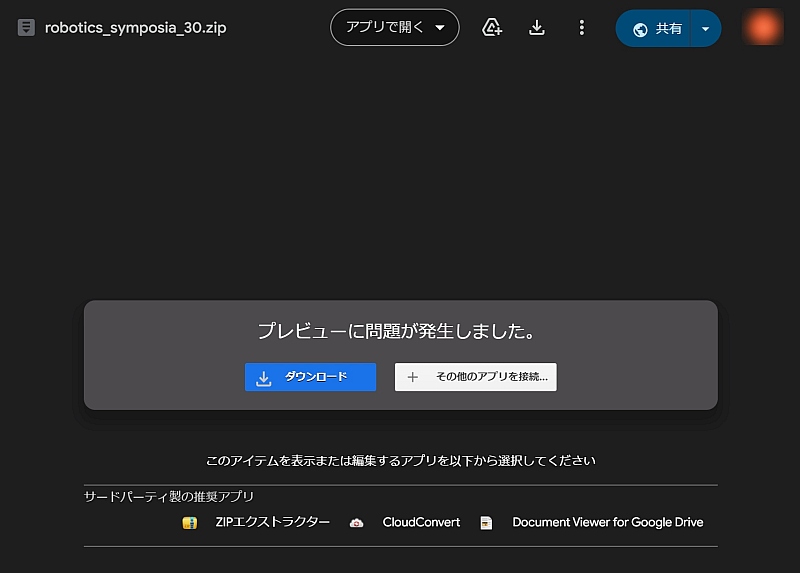Click the globe icon in the share button
Viewport: 800px width, 573px height.
coord(640,29)
